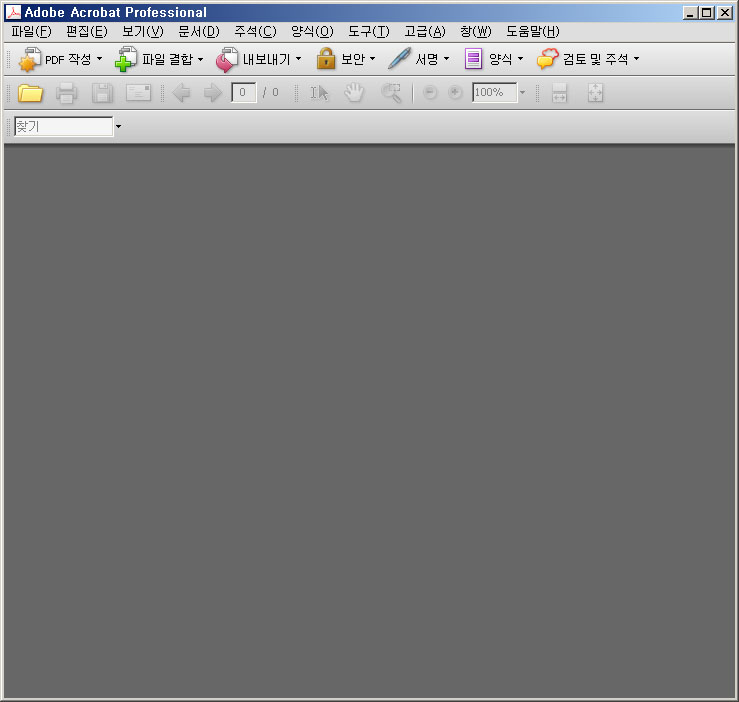Expand the PDF 작성 dropdown arrow
This screenshot has width=739, height=702.
click(x=99, y=59)
